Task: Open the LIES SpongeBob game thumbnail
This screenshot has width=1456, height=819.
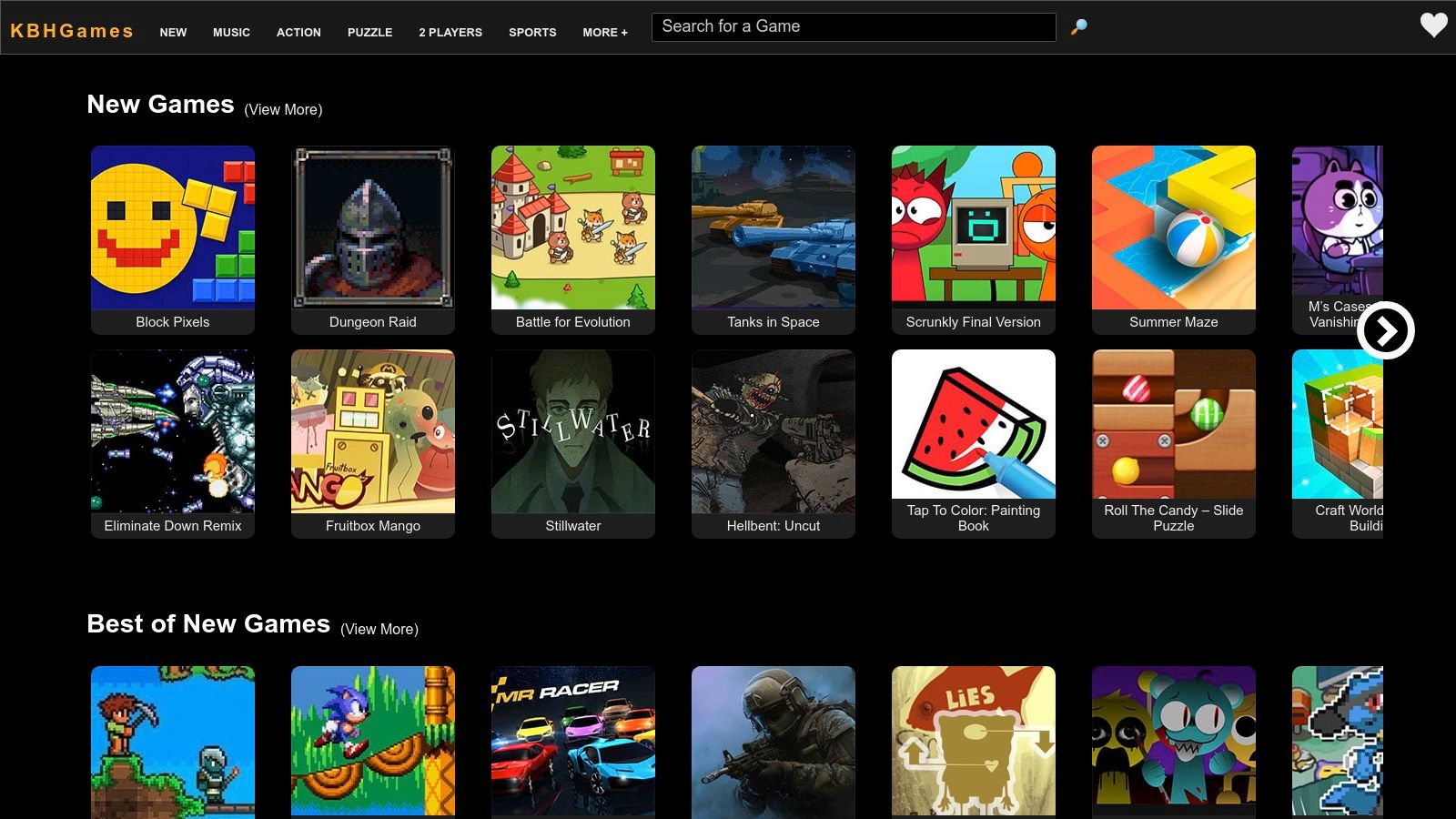Action: [x=974, y=742]
